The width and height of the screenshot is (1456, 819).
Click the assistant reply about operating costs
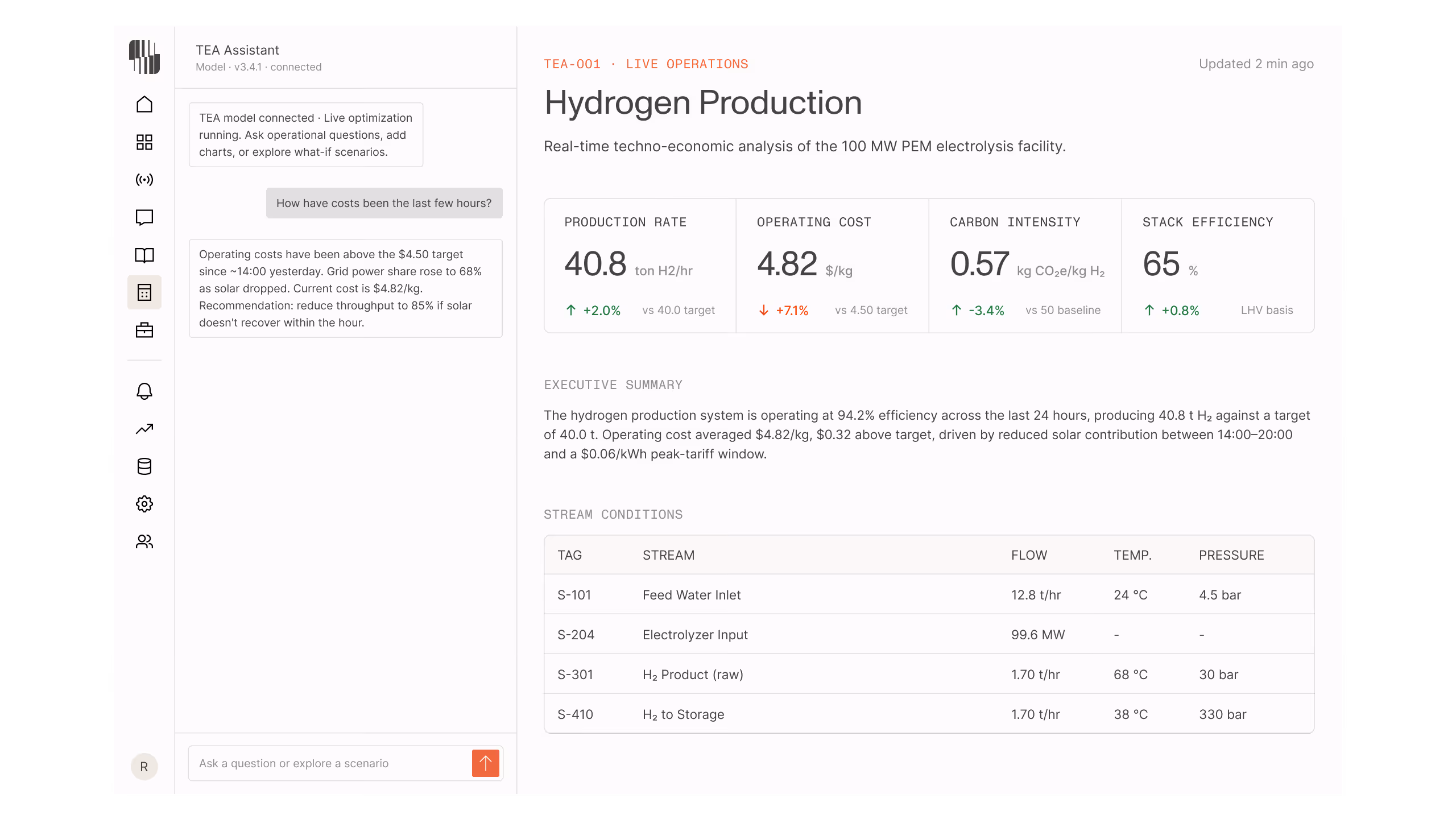pyautogui.click(x=346, y=288)
